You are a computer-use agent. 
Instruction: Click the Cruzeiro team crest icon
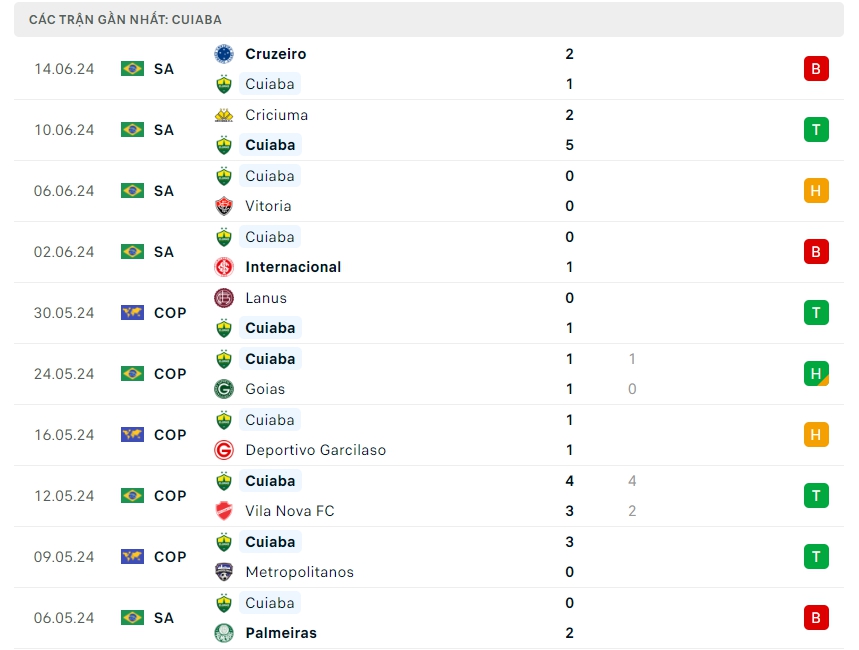[224, 54]
